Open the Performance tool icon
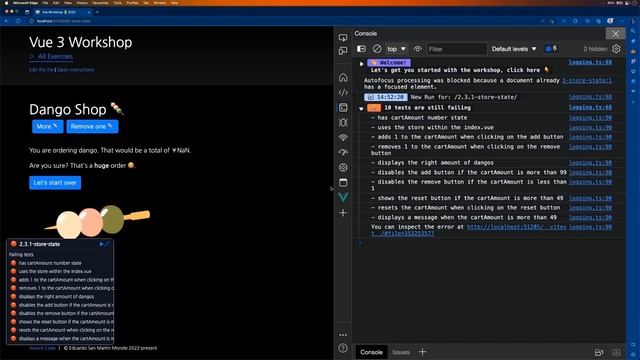This screenshot has height=360, width=640. click(x=343, y=152)
